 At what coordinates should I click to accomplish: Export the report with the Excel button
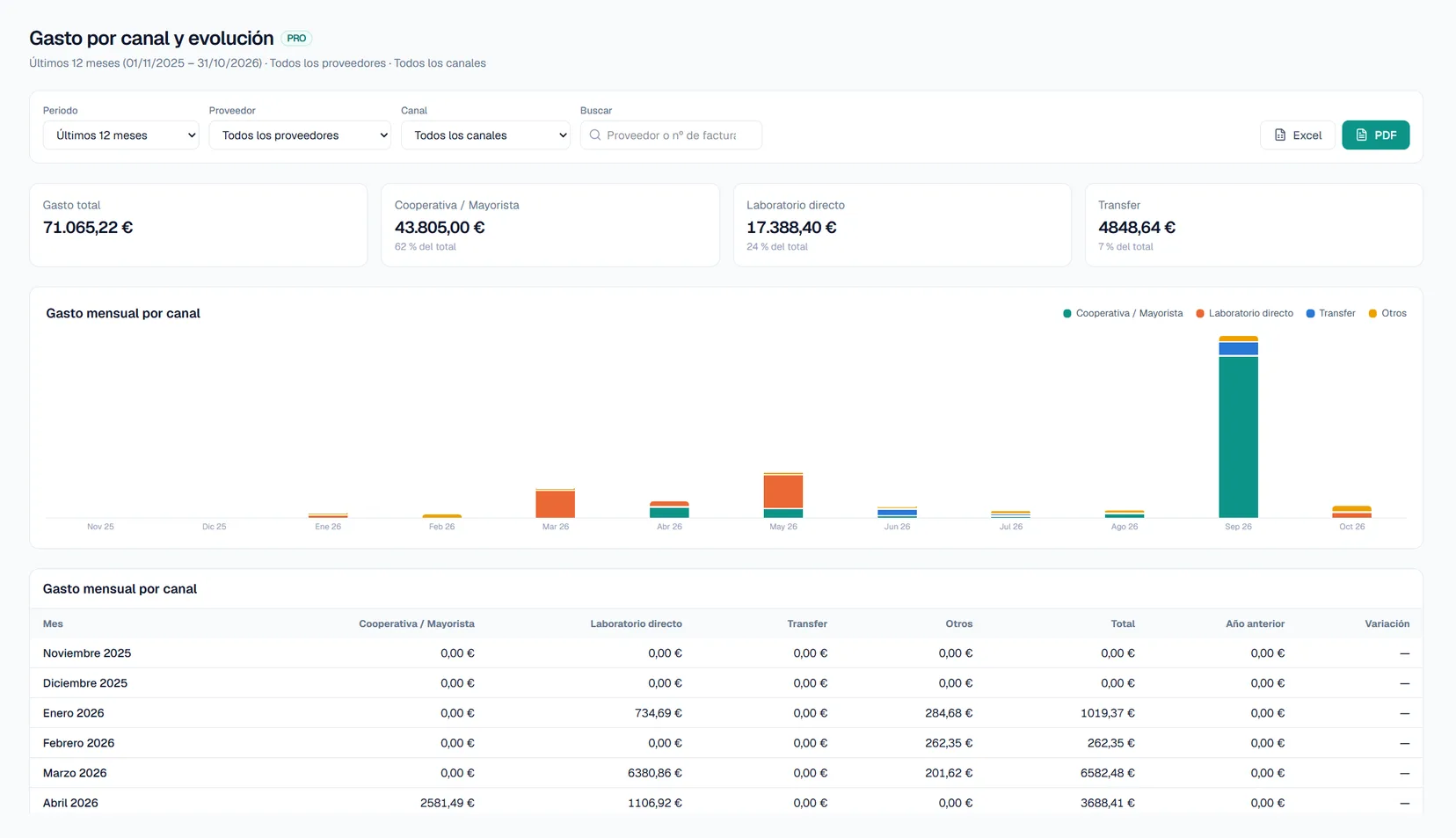[x=1298, y=135]
